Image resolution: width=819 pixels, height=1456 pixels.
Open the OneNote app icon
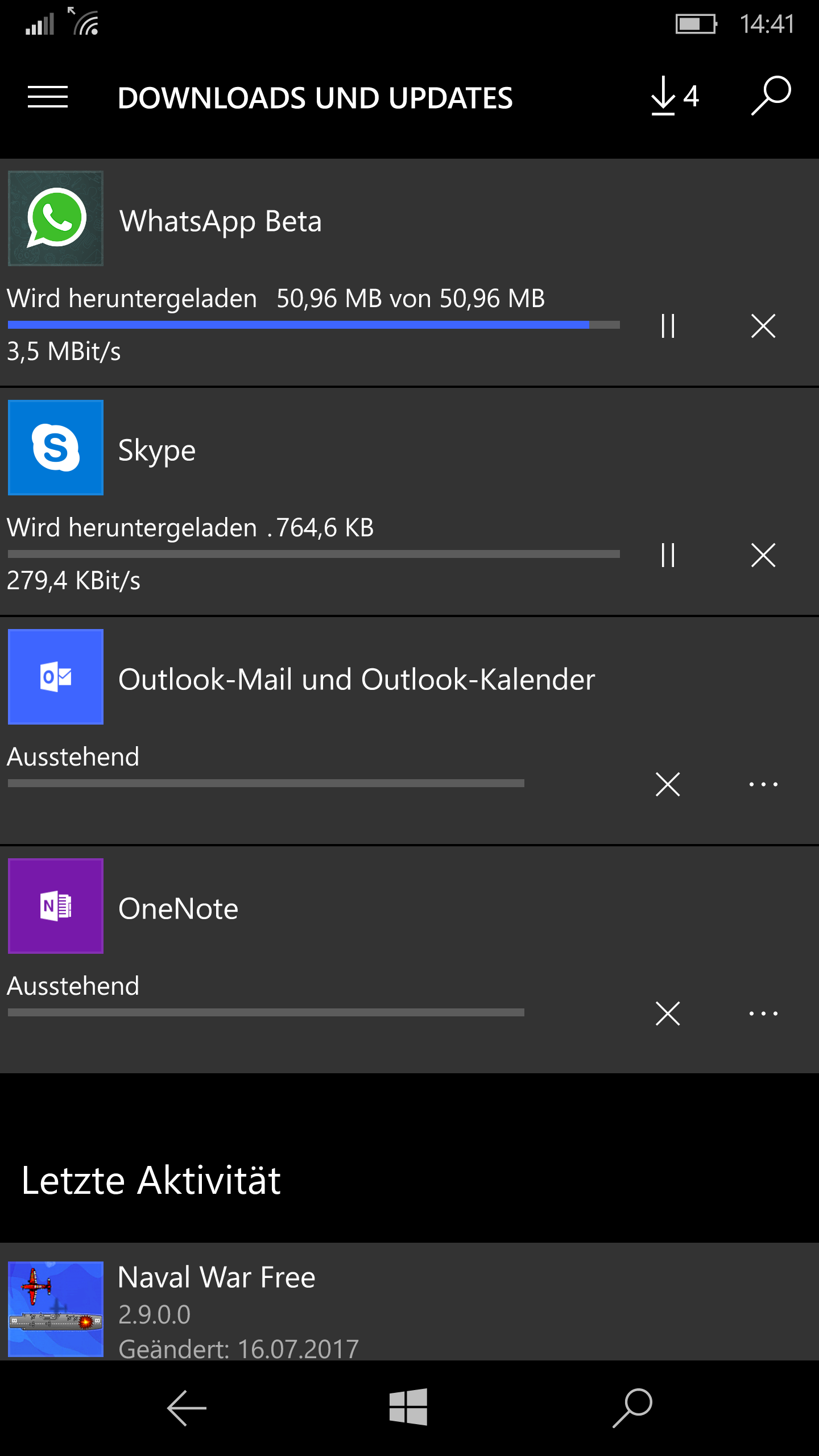point(56,906)
